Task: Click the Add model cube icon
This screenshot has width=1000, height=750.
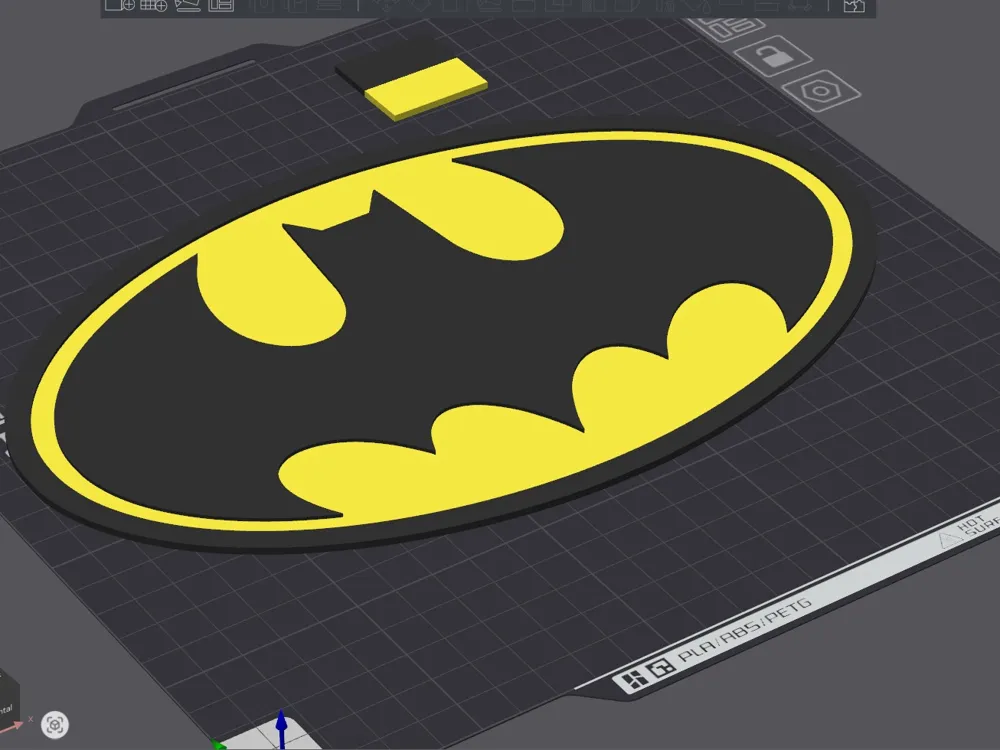Action: tap(119, 5)
